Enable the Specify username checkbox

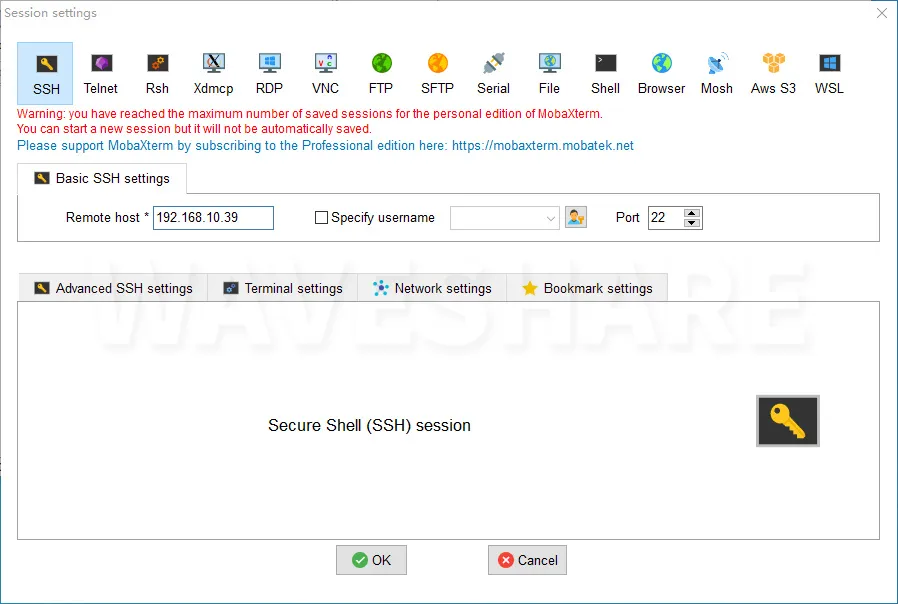point(321,218)
